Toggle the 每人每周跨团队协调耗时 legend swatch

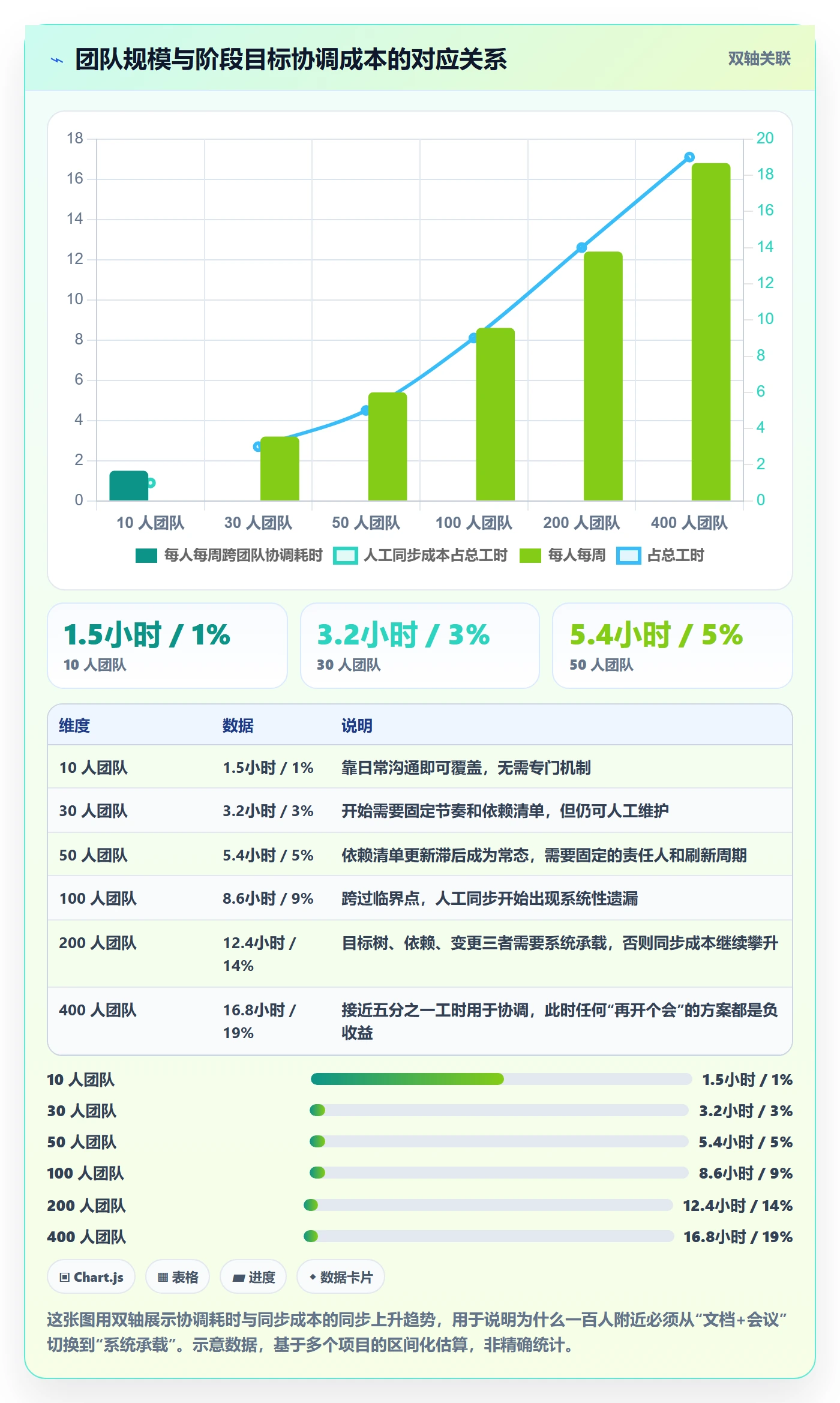click(x=146, y=556)
